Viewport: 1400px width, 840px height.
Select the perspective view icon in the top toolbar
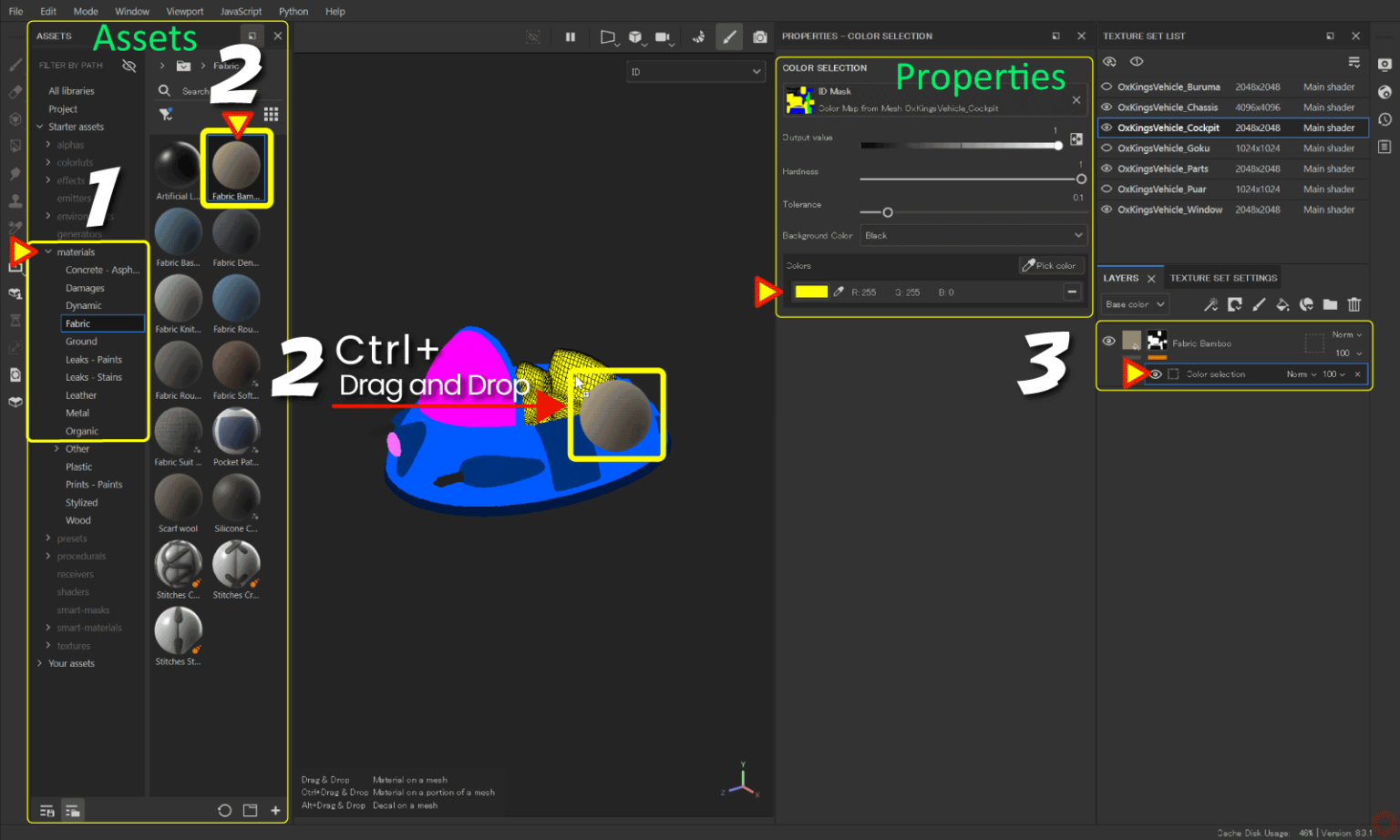[608, 36]
